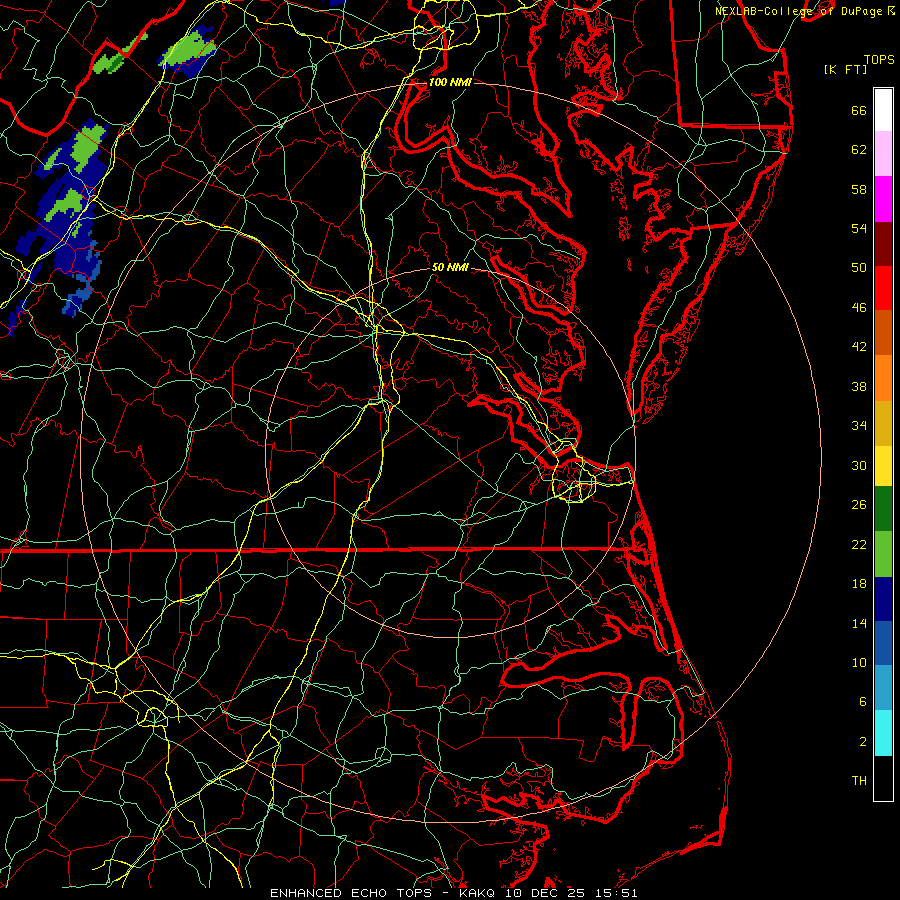Click the dark green 26 kft legend swatch
900x900 pixels.
tap(883, 509)
